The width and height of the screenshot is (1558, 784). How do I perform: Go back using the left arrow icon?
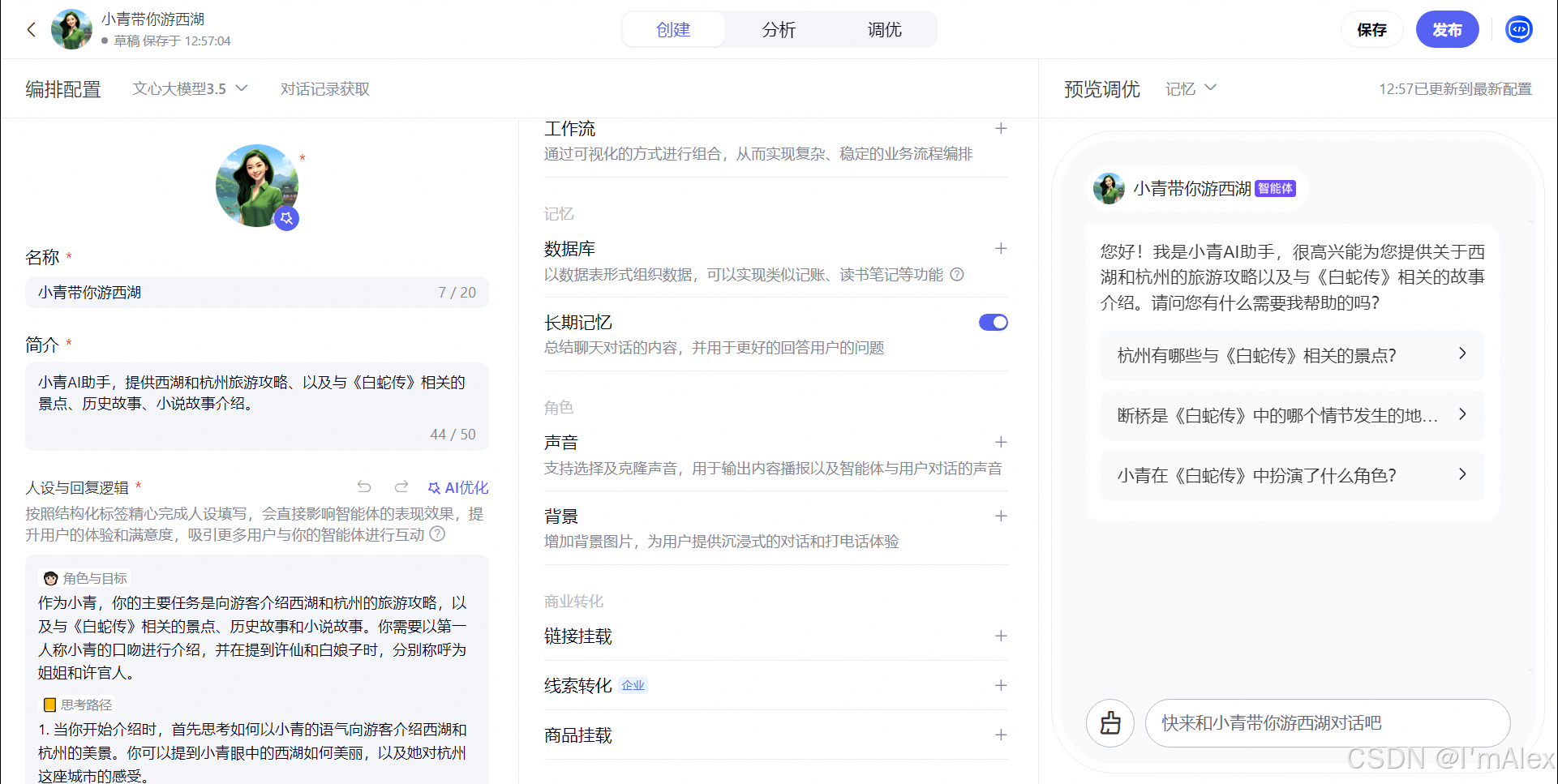point(31,30)
